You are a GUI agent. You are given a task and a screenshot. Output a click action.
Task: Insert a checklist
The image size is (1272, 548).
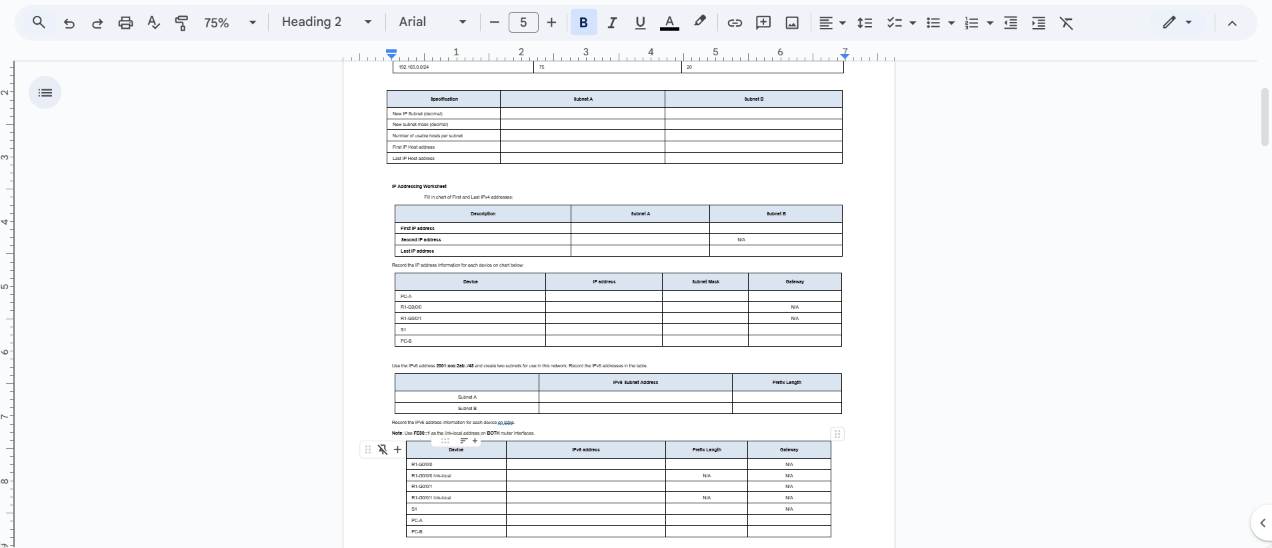coord(894,22)
